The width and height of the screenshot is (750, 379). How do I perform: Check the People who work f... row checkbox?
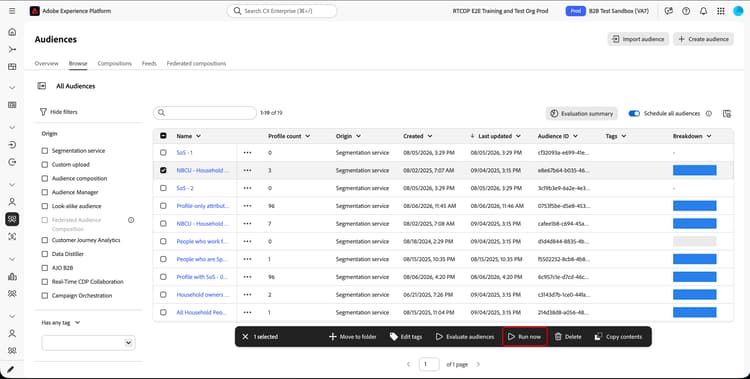[163, 241]
